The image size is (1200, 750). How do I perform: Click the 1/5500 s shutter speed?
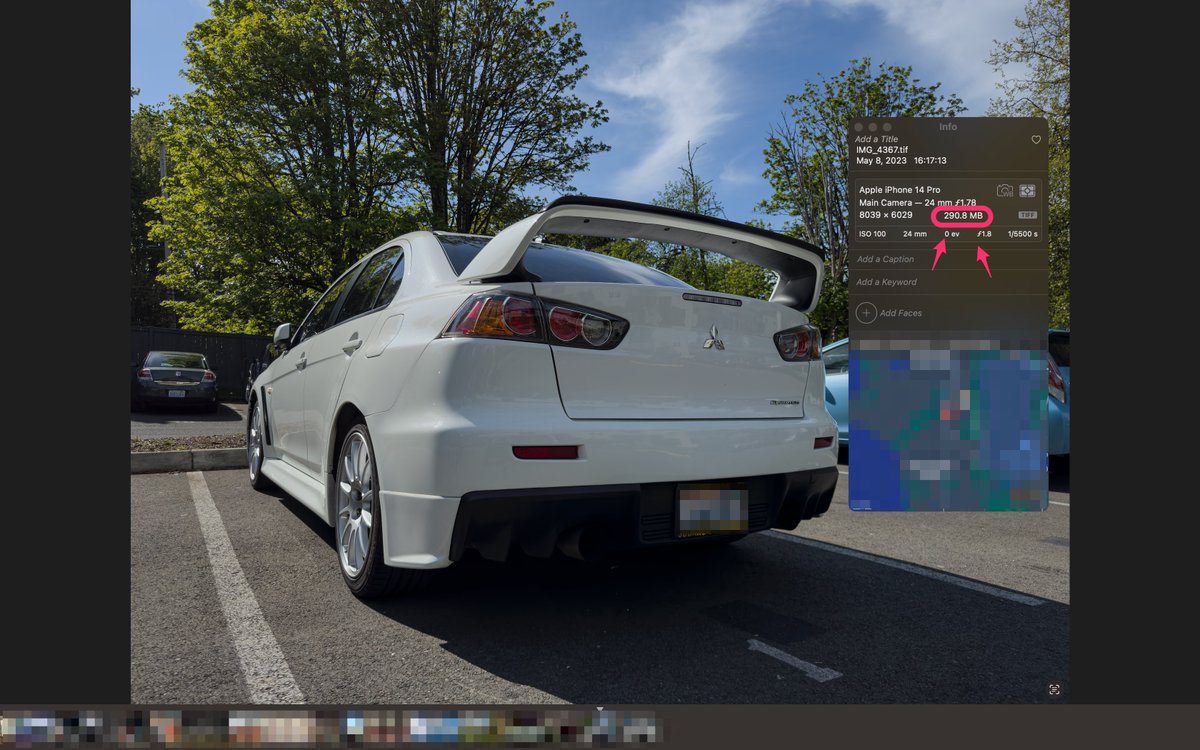[x=1023, y=234]
